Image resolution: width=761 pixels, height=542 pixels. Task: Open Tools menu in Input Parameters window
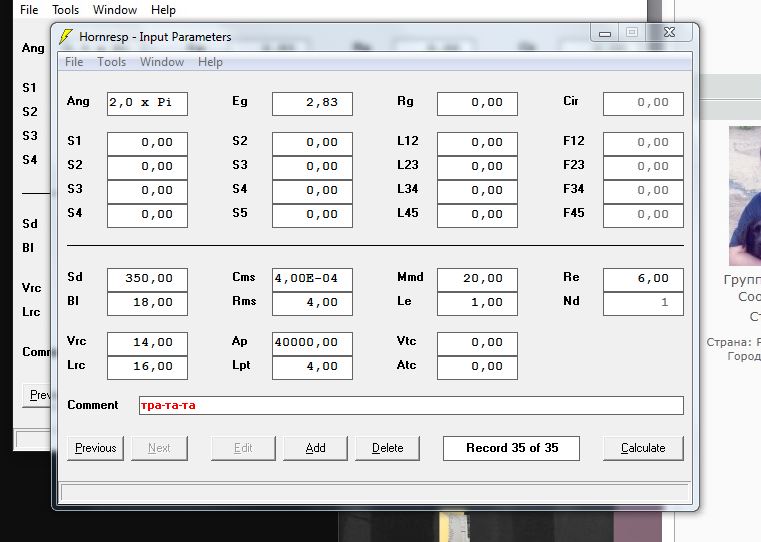tap(112, 62)
